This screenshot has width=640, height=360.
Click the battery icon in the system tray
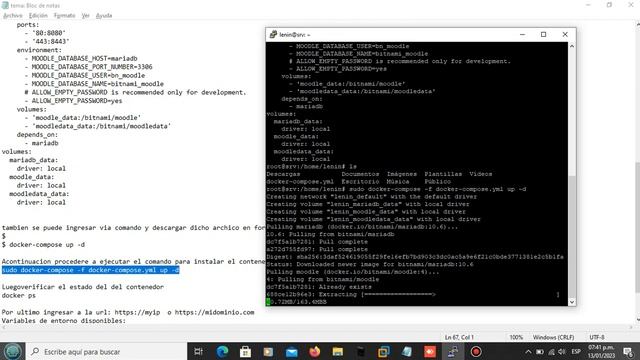(x=540, y=352)
